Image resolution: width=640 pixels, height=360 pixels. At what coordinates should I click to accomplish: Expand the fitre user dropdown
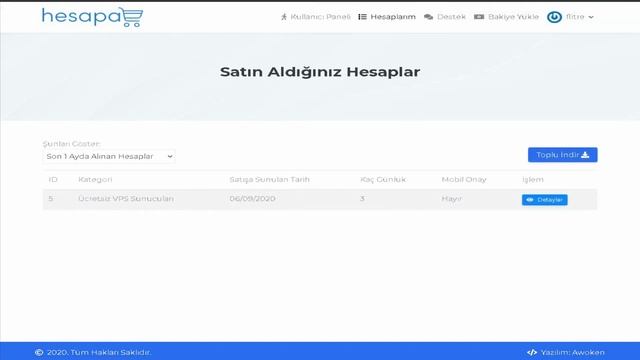tap(580, 17)
